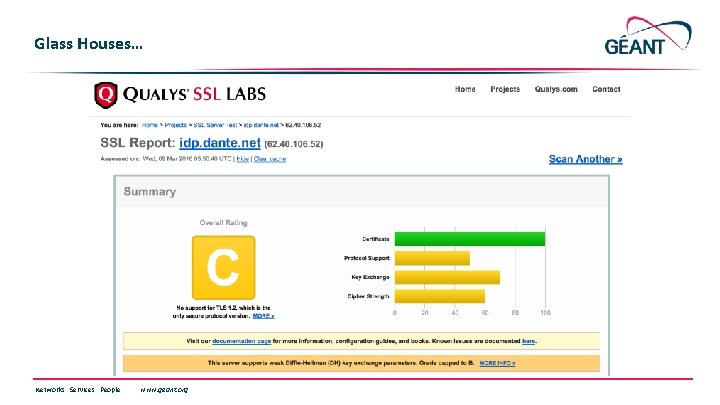The width and height of the screenshot is (720, 405).
Task: Click the MORE link under TLS 1.2 note
Action: (263, 316)
